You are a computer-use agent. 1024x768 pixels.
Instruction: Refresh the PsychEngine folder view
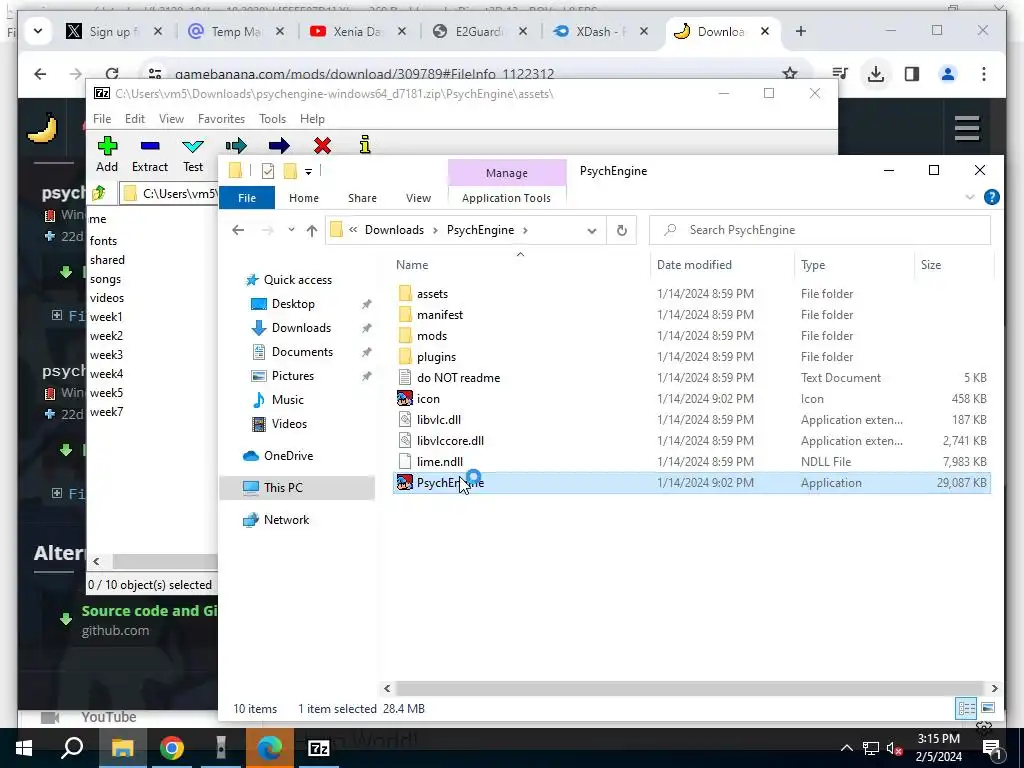(x=622, y=230)
